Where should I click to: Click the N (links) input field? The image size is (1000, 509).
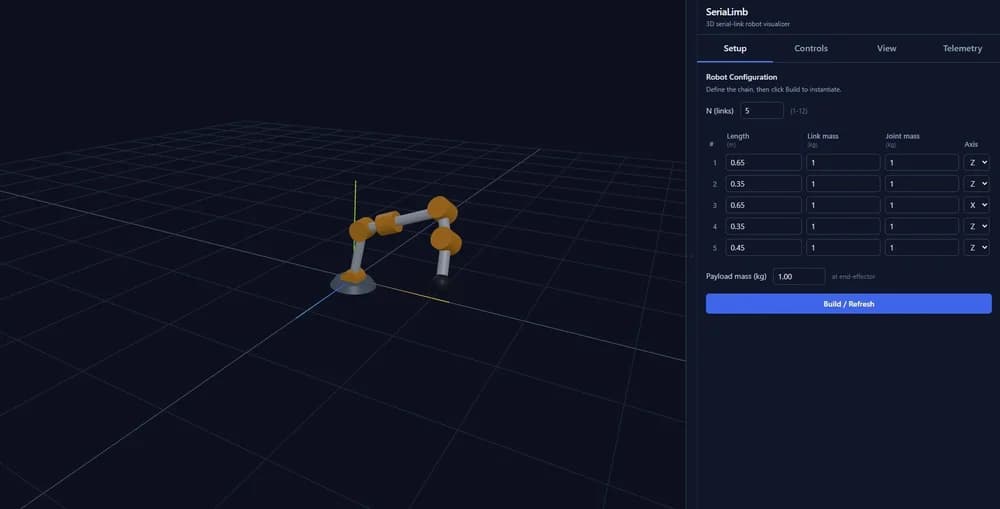click(x=761, y=110)
